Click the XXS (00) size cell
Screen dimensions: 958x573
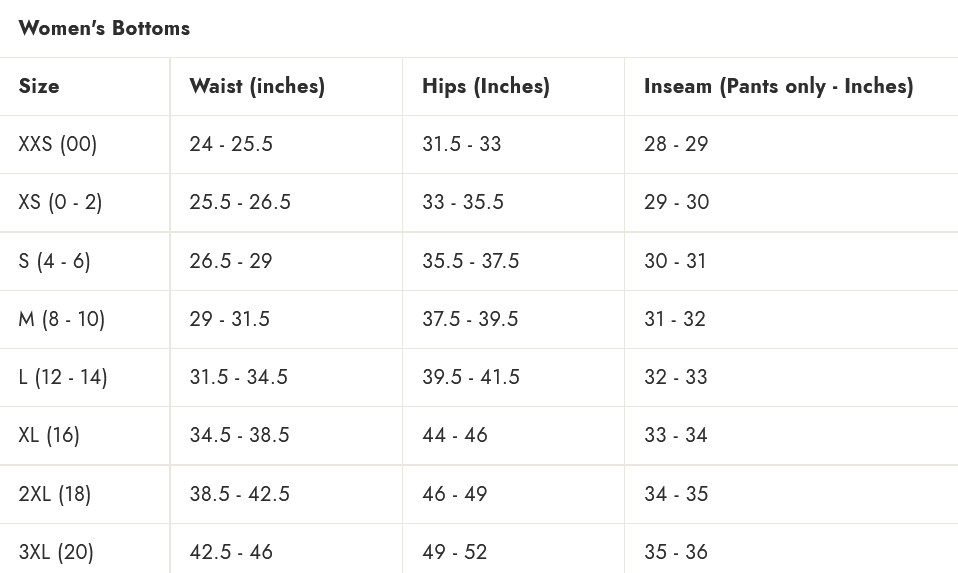pos(57,144)
